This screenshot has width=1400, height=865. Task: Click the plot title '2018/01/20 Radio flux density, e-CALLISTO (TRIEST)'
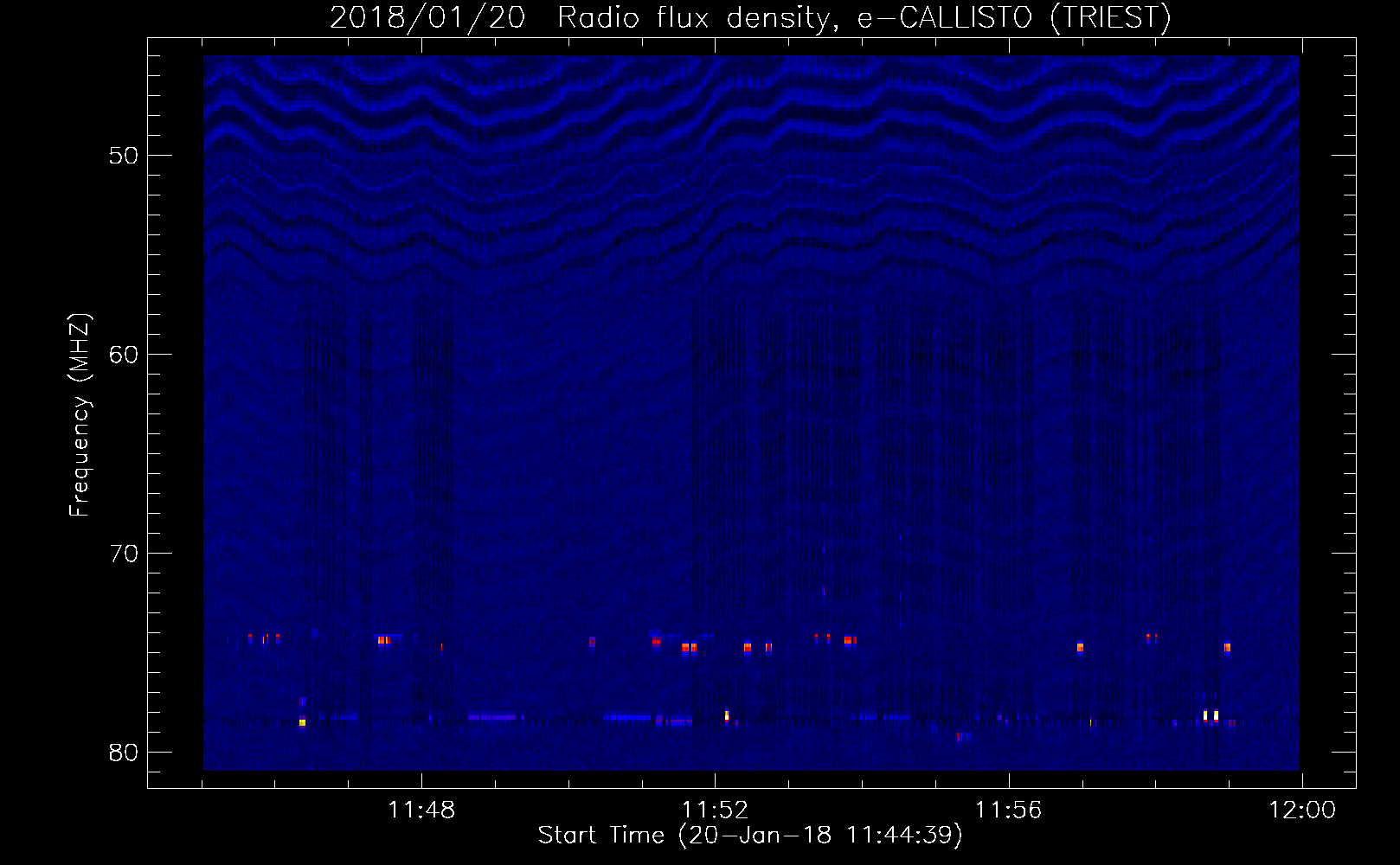[x=750, y=18]
